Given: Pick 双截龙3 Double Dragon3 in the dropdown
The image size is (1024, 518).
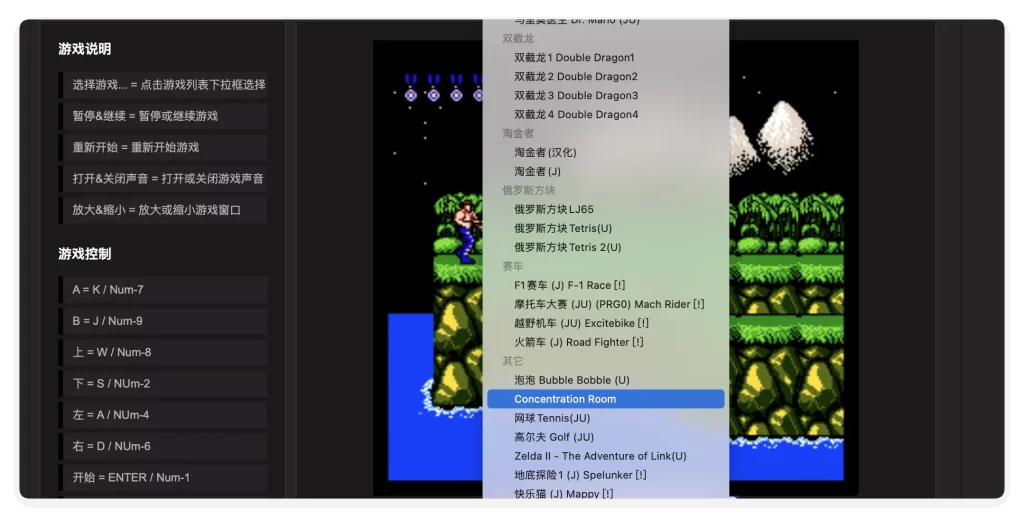Looking at the screenshot, I should tap(576, 96).
